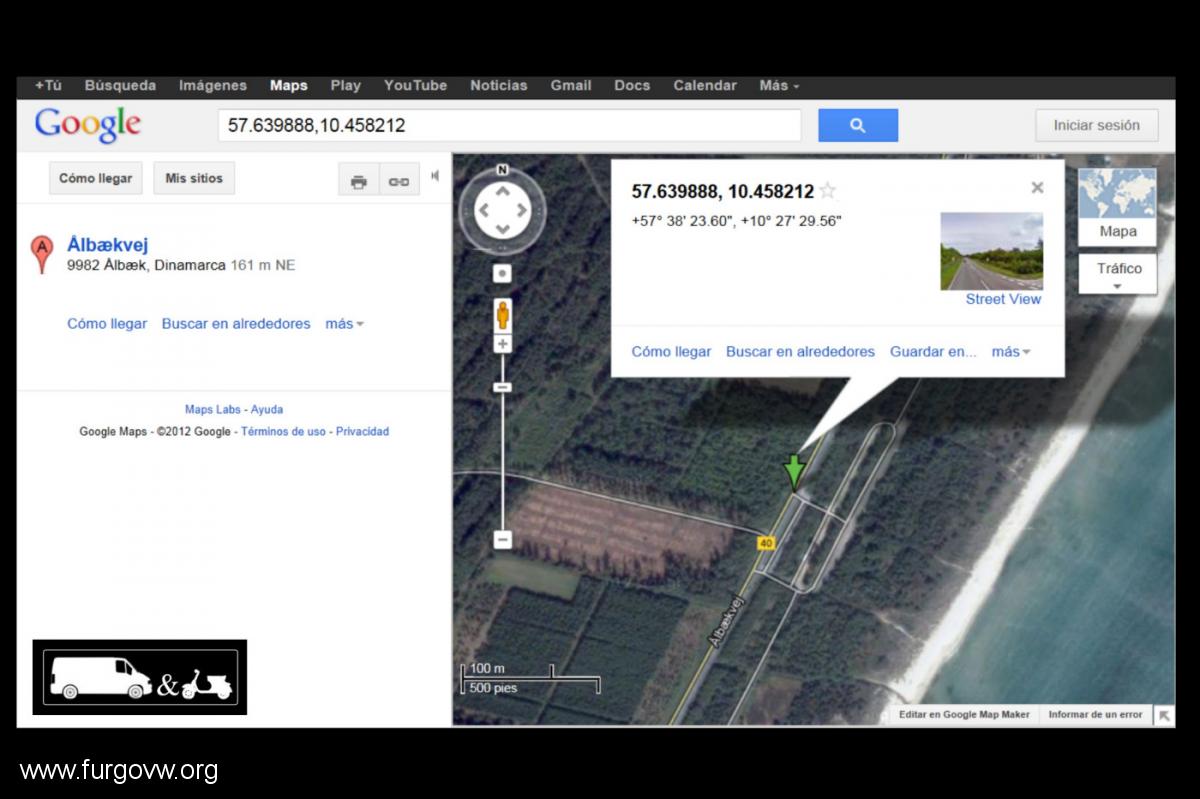Click Buscar en alrededores in bubble
1200x799 pixels.
[x=800, y=352]
